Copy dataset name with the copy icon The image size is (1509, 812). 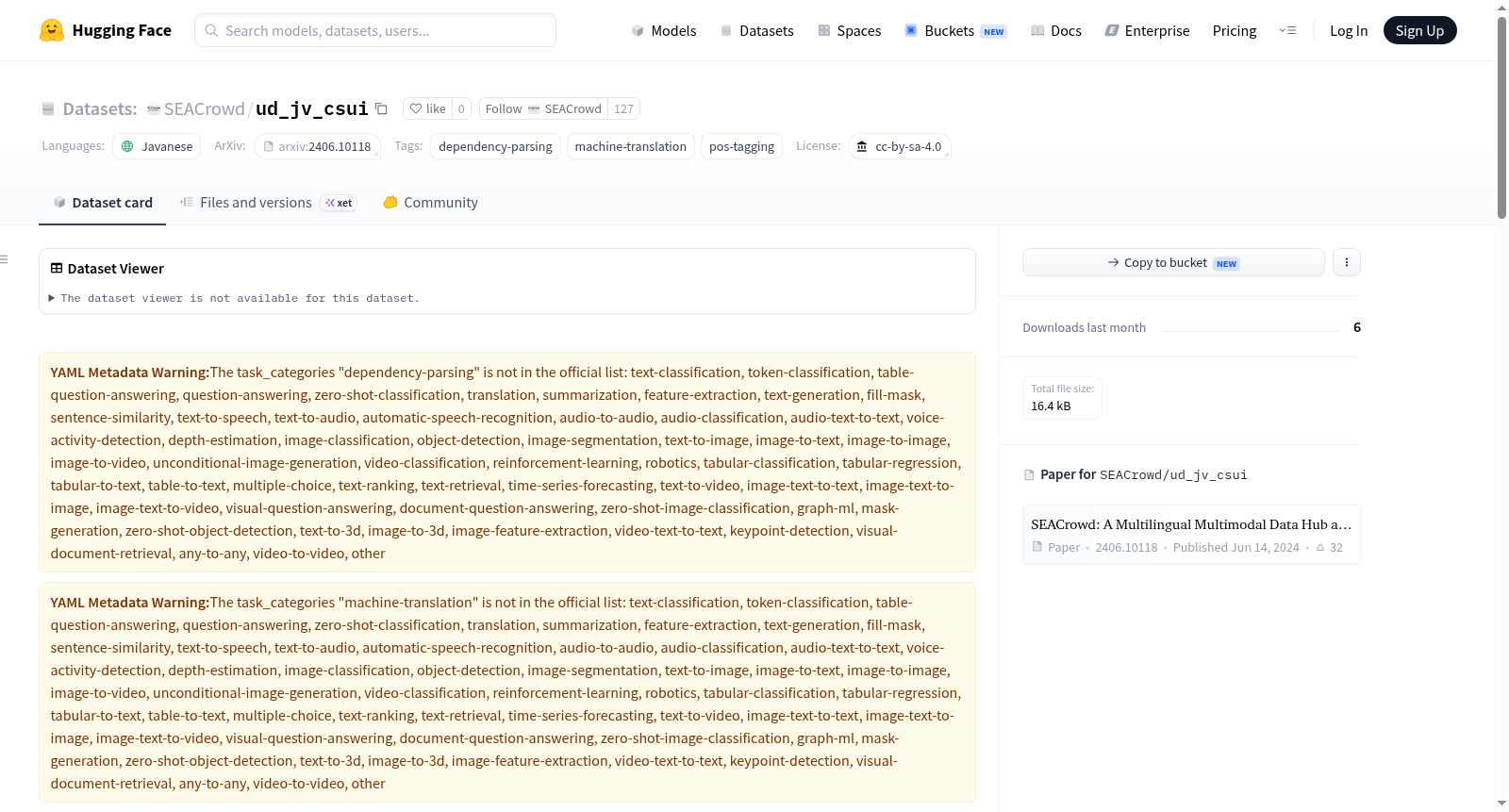381,108
